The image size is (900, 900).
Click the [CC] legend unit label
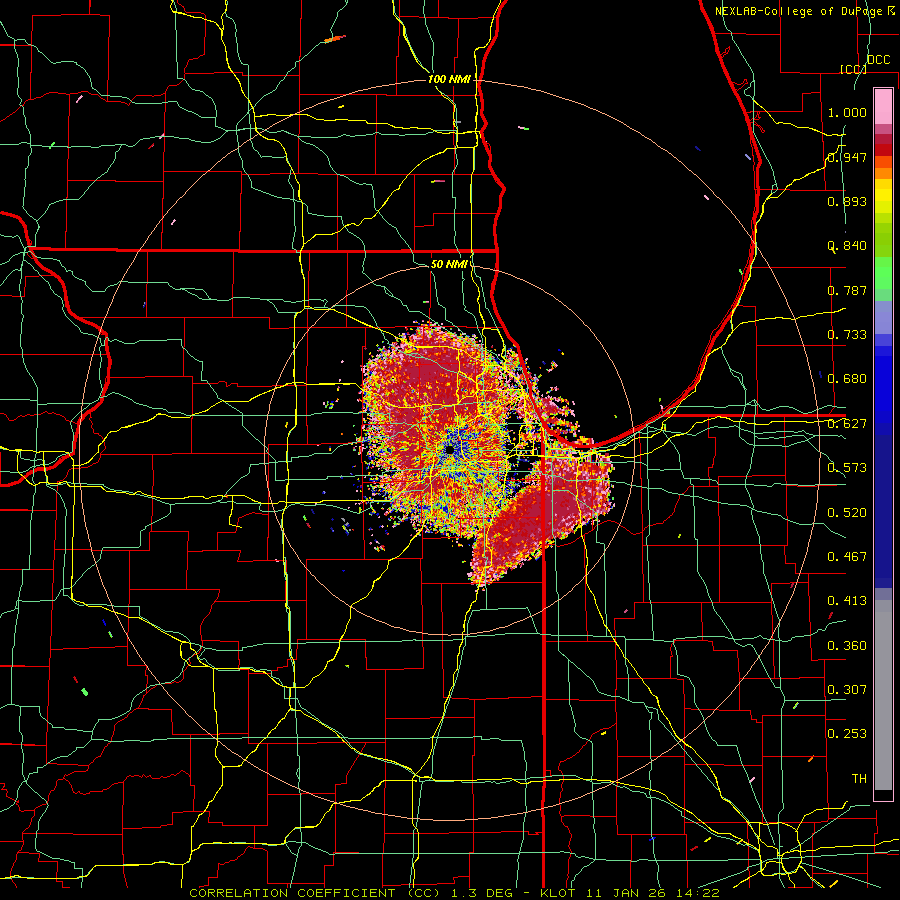[x=853, y=69]
